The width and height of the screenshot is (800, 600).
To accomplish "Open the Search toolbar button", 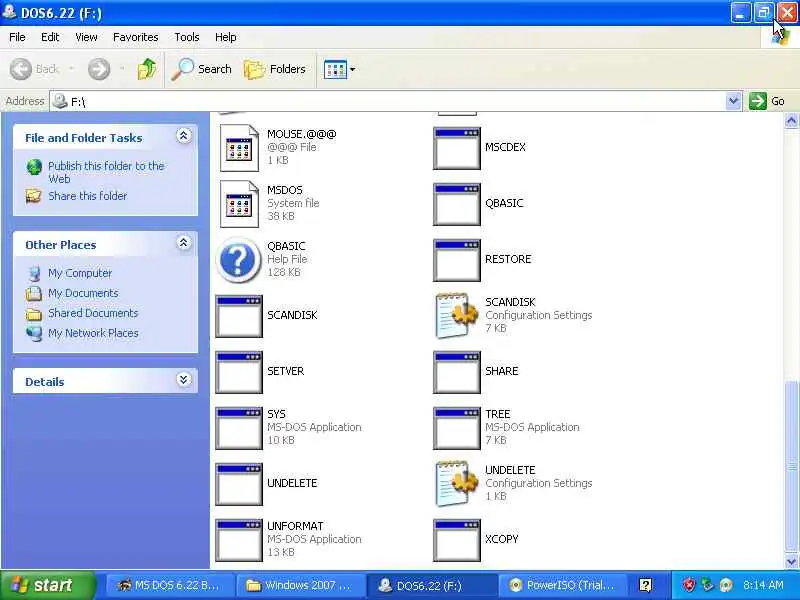I will point(202,69).
